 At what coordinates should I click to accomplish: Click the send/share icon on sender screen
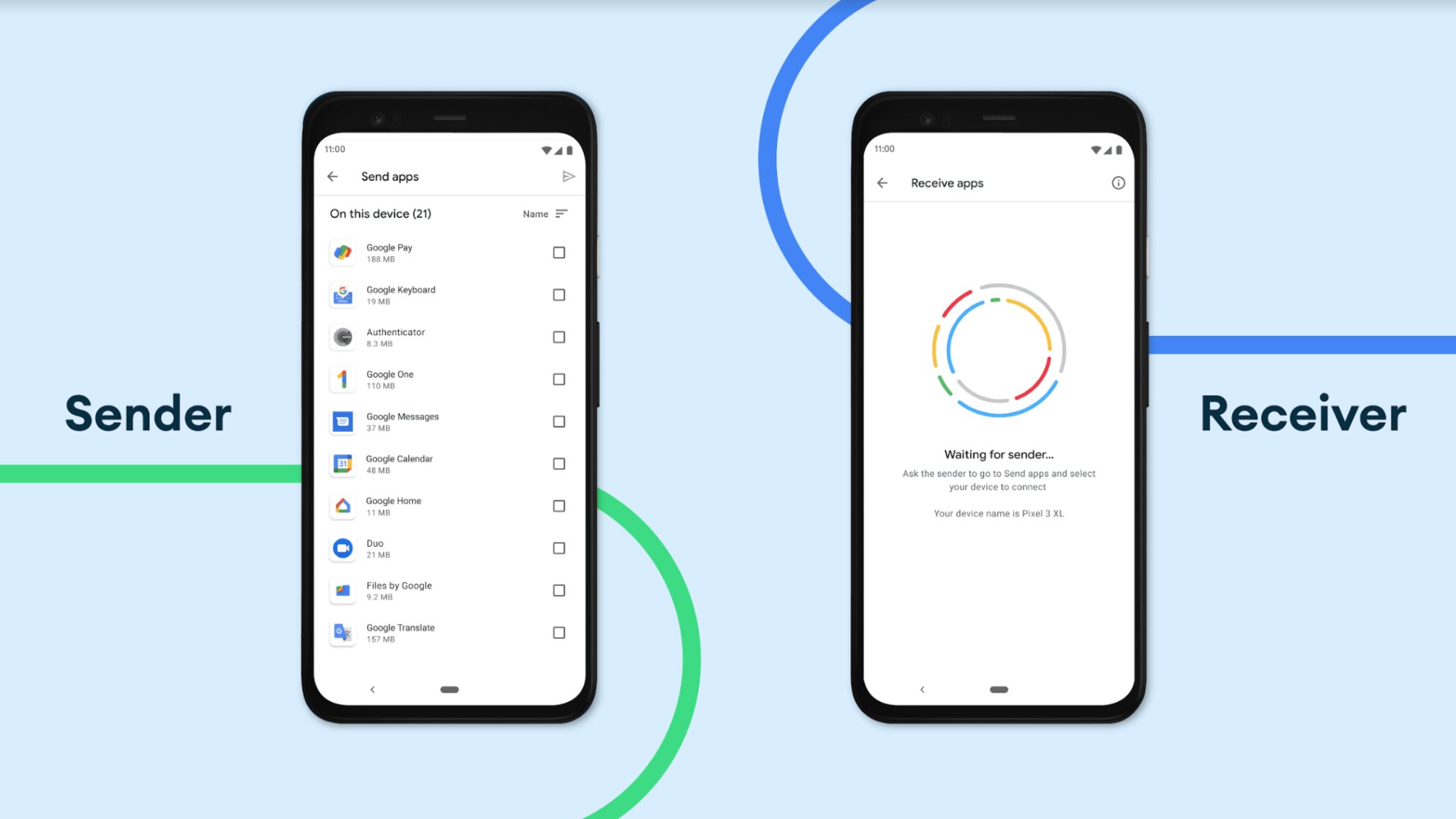point(568,176)
